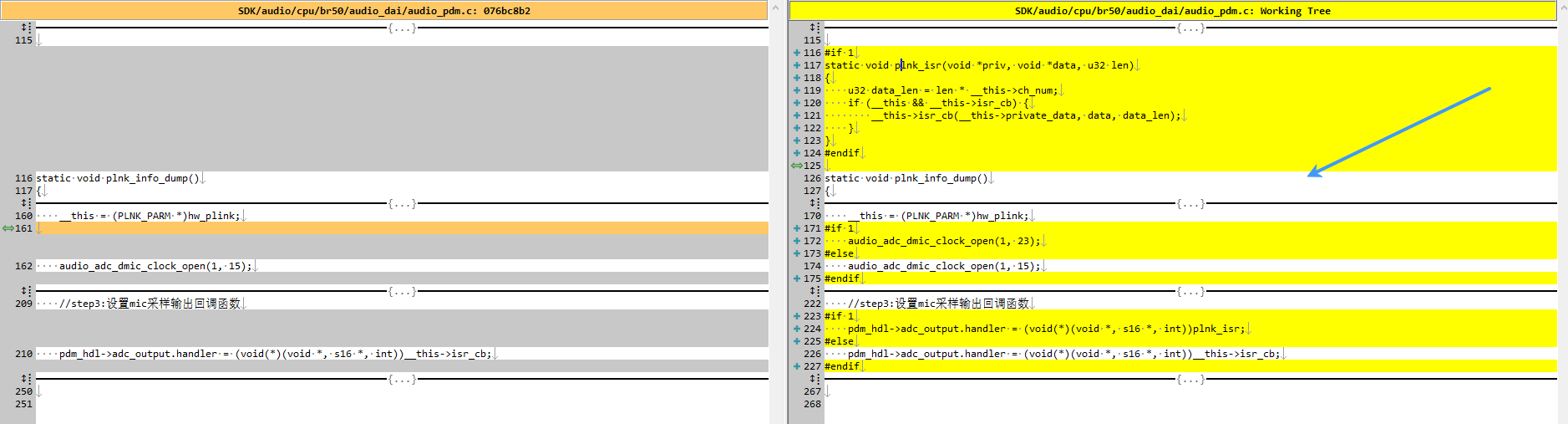The image size is (1568, 424).
Task: Select the Working Tree pane header
Action: [1173, 11]
